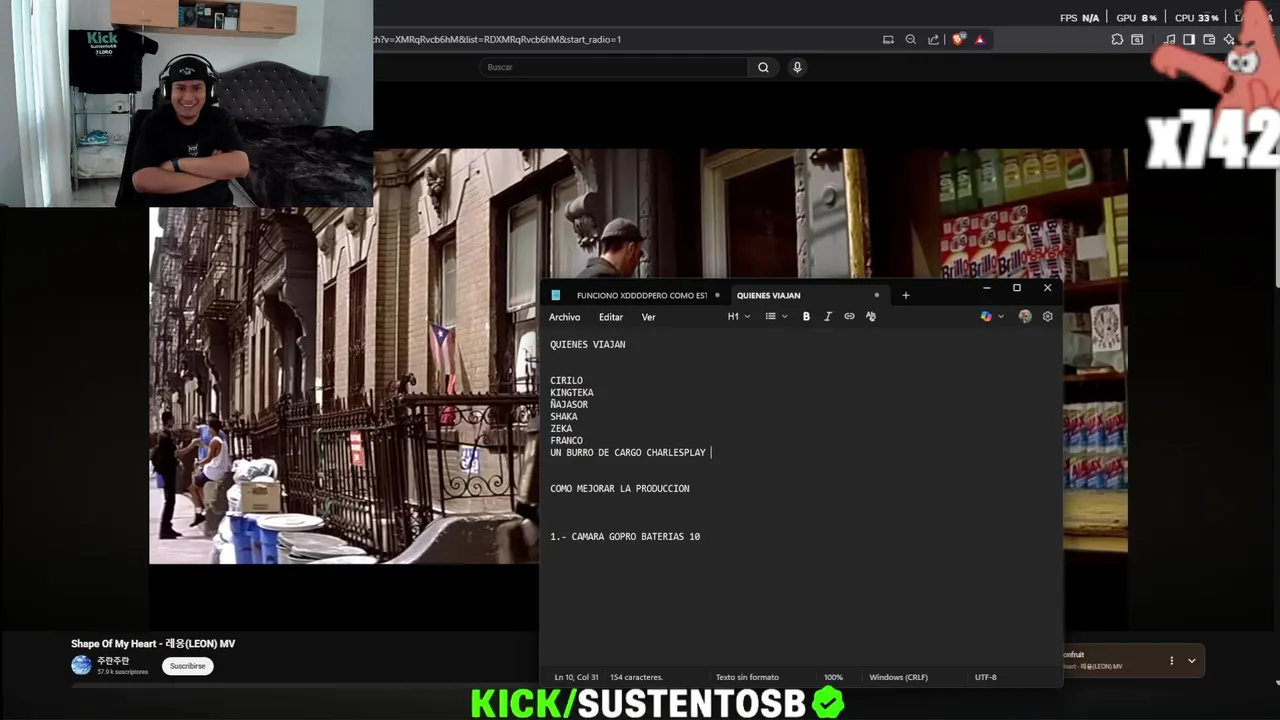Image resolution: width=1280 pixels, height=720 pixels.
Task: Expand the H1 heading dropdown
Action: (x=738, y=317)
